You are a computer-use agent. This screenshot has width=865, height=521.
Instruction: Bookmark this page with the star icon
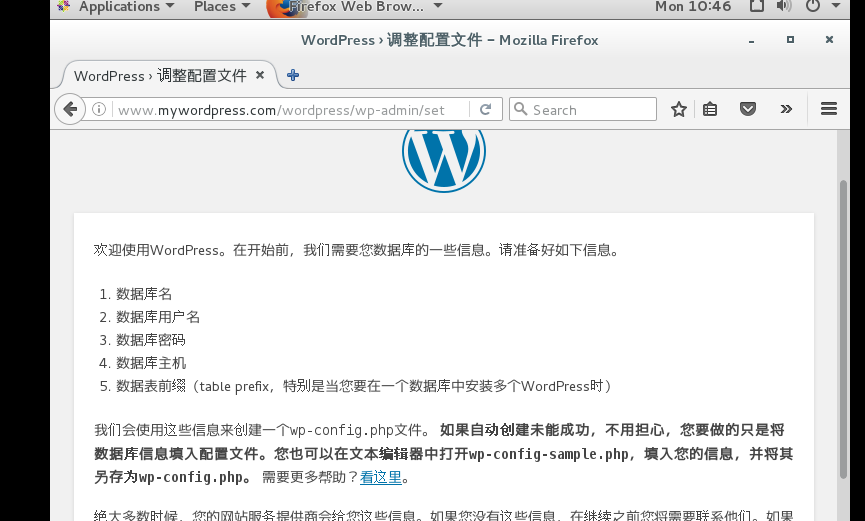click(x=679, y=109)
